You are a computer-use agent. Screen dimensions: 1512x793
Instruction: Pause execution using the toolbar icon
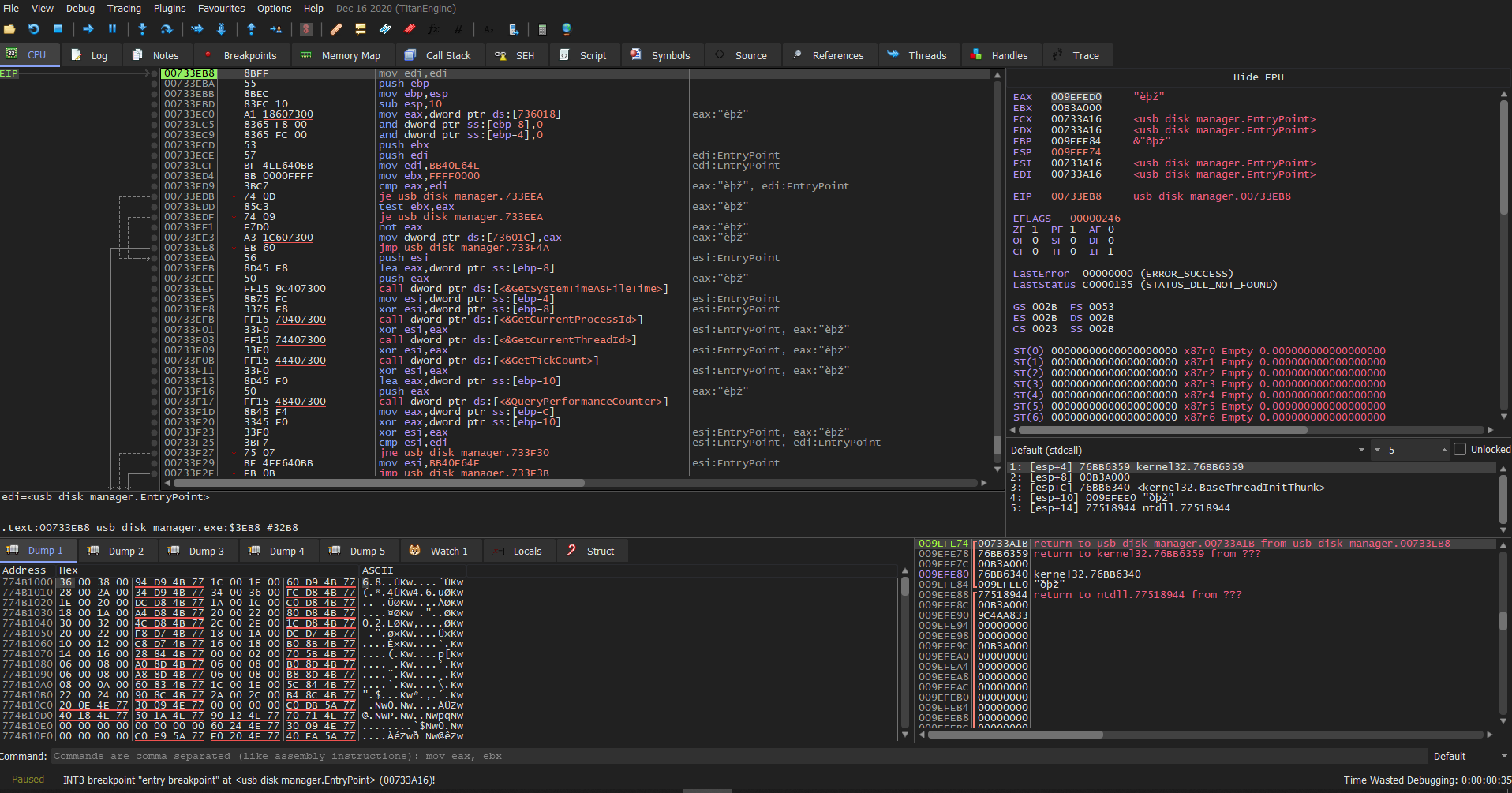click(112, 29)
